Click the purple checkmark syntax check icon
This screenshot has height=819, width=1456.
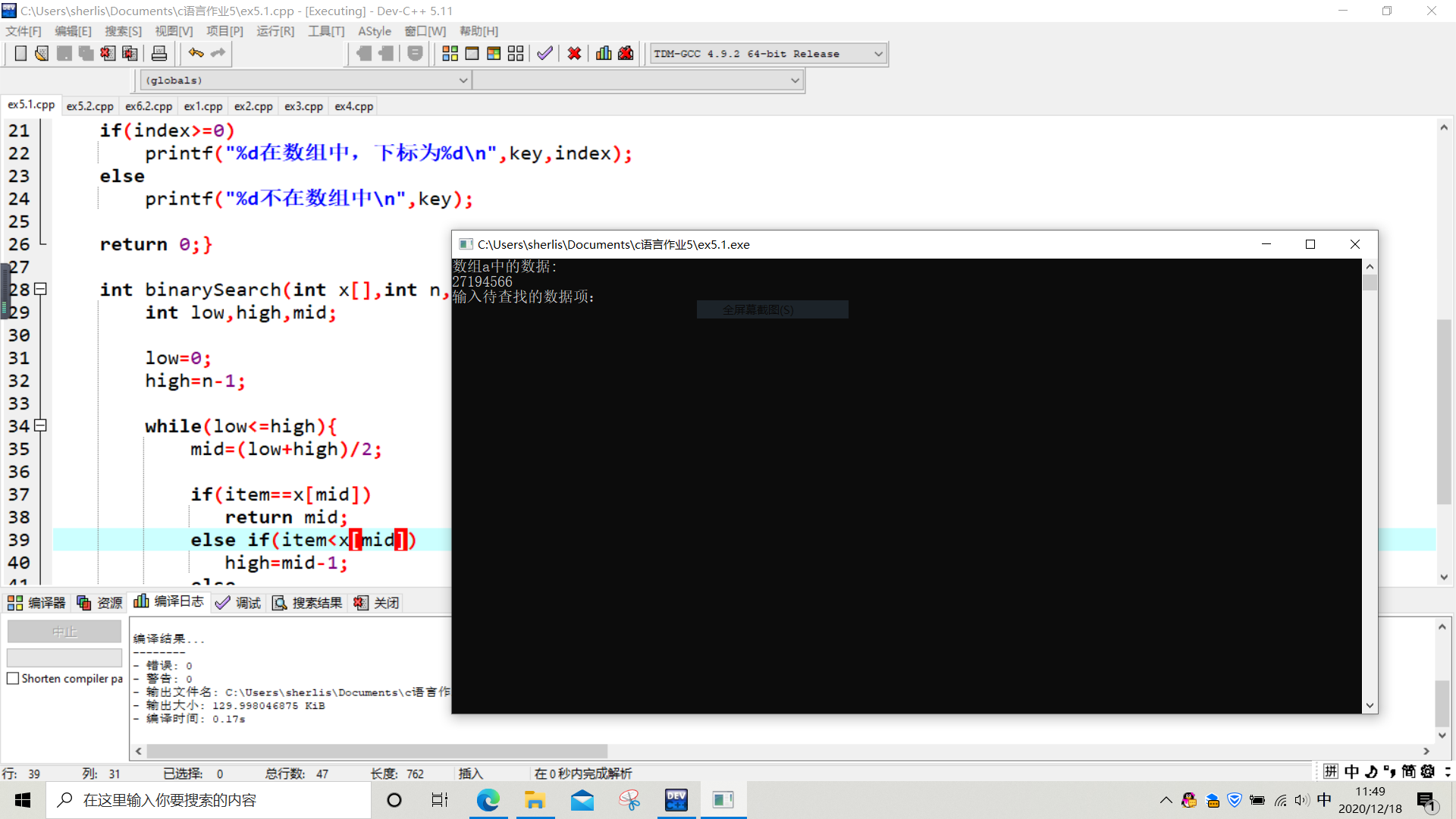tap(544, 54)
